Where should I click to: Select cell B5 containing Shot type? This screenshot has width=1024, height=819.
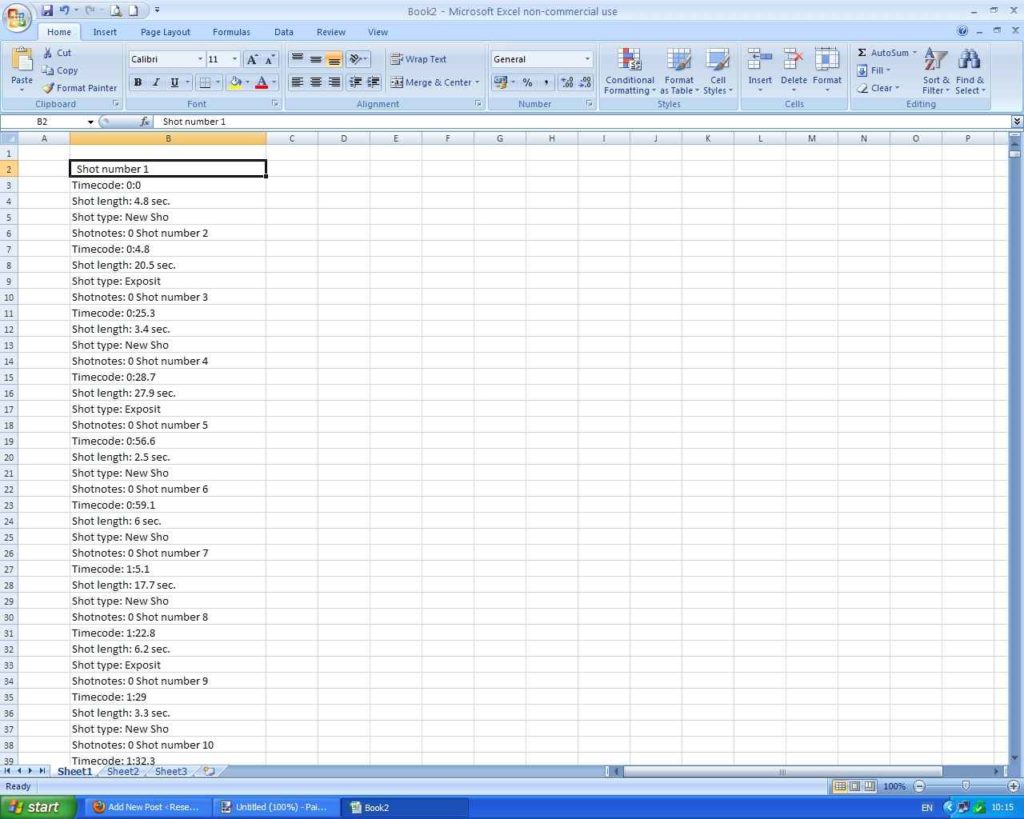[x=167, y=217]
